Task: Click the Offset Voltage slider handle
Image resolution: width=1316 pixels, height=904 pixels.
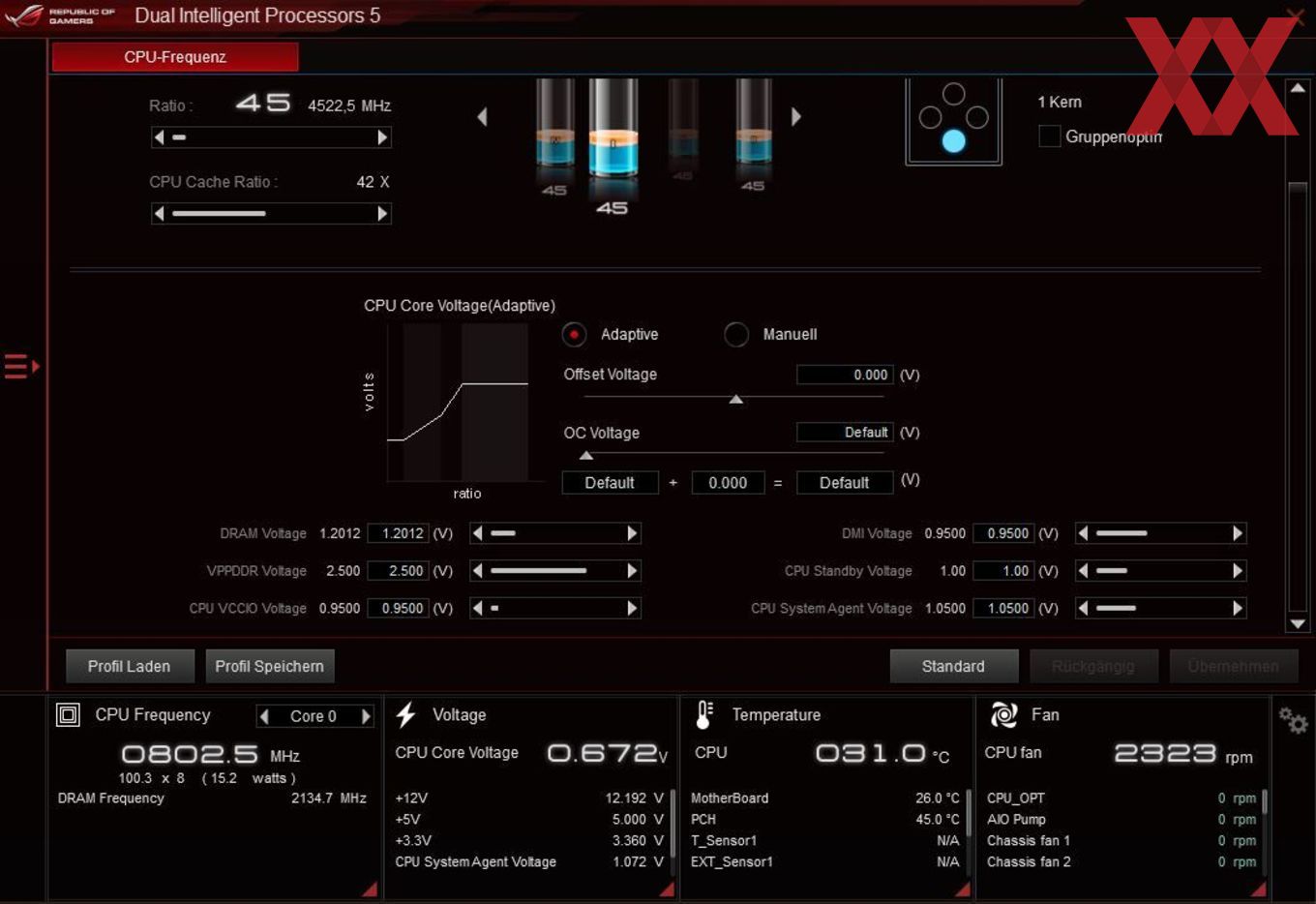Action: [x=736, y=399]
